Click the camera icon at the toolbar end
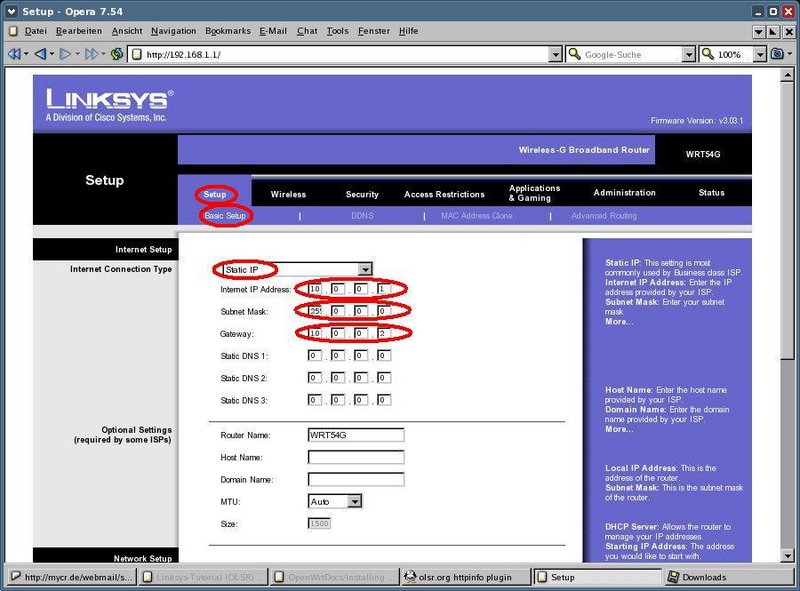Viewport: 800px width, 591px height. (777, 54)
